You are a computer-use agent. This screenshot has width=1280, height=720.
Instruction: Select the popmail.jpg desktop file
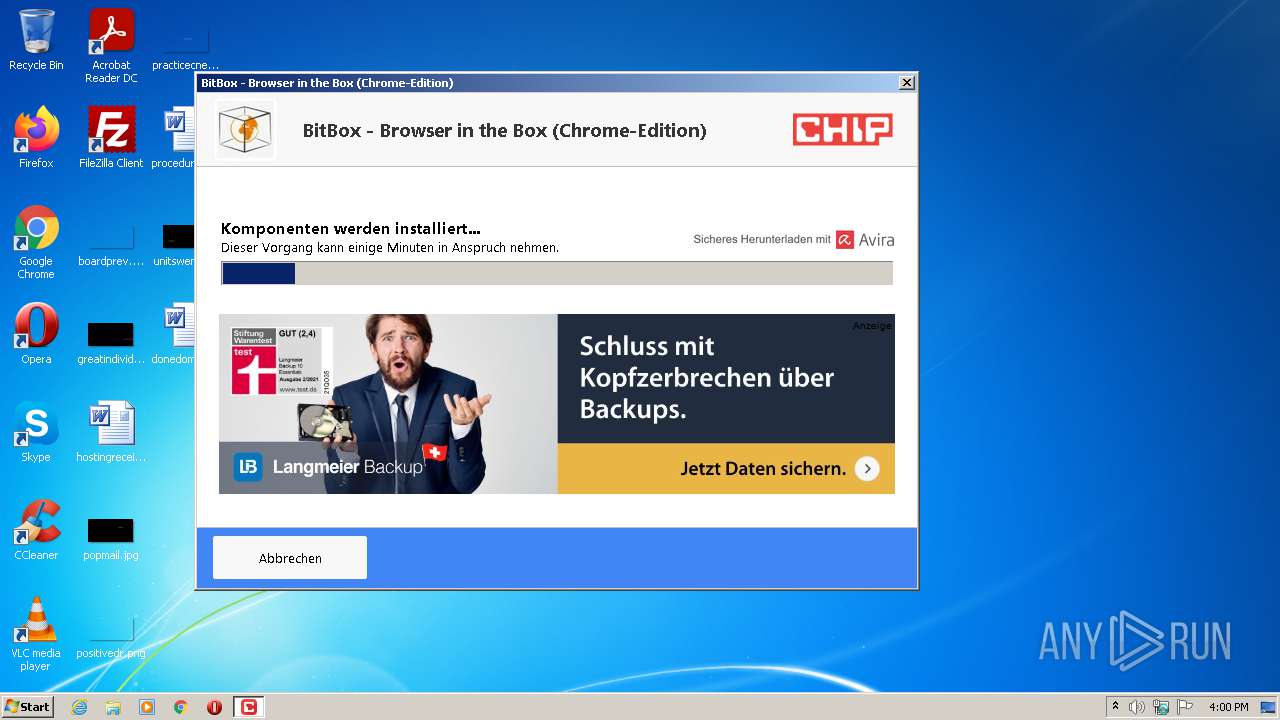coord(111,538)
